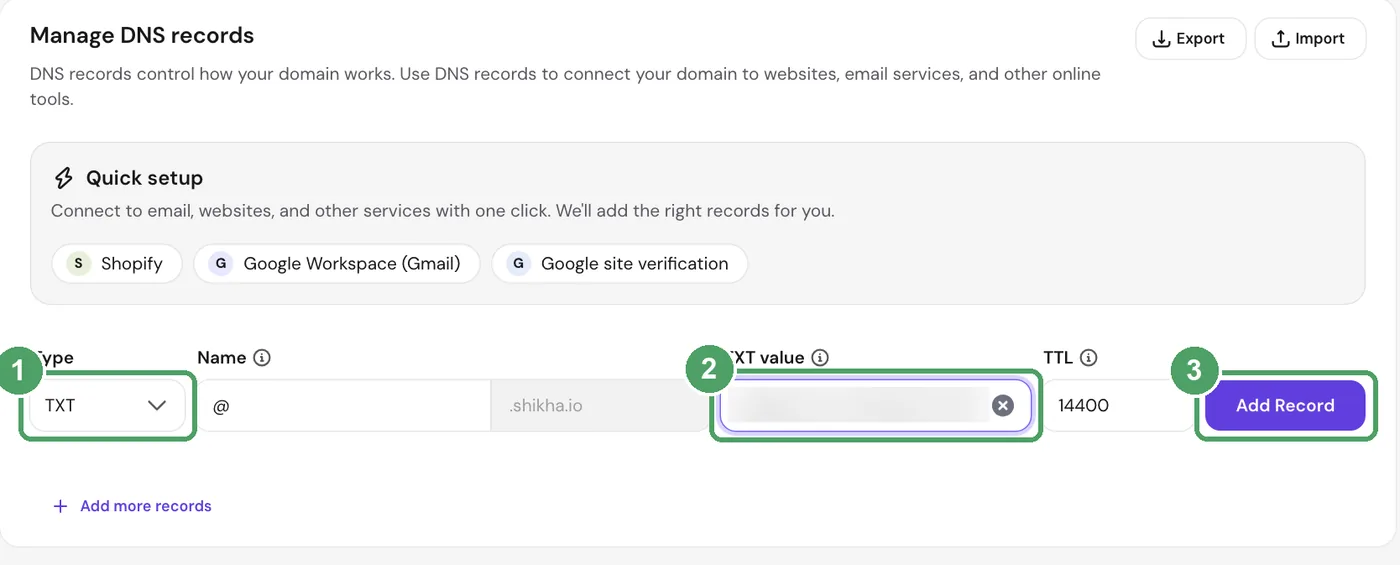The image size is (1400, 565).
Task: Select Google Workspace (Gmail) quick setup
Action: pyautogui.click(x=337, y=264)
